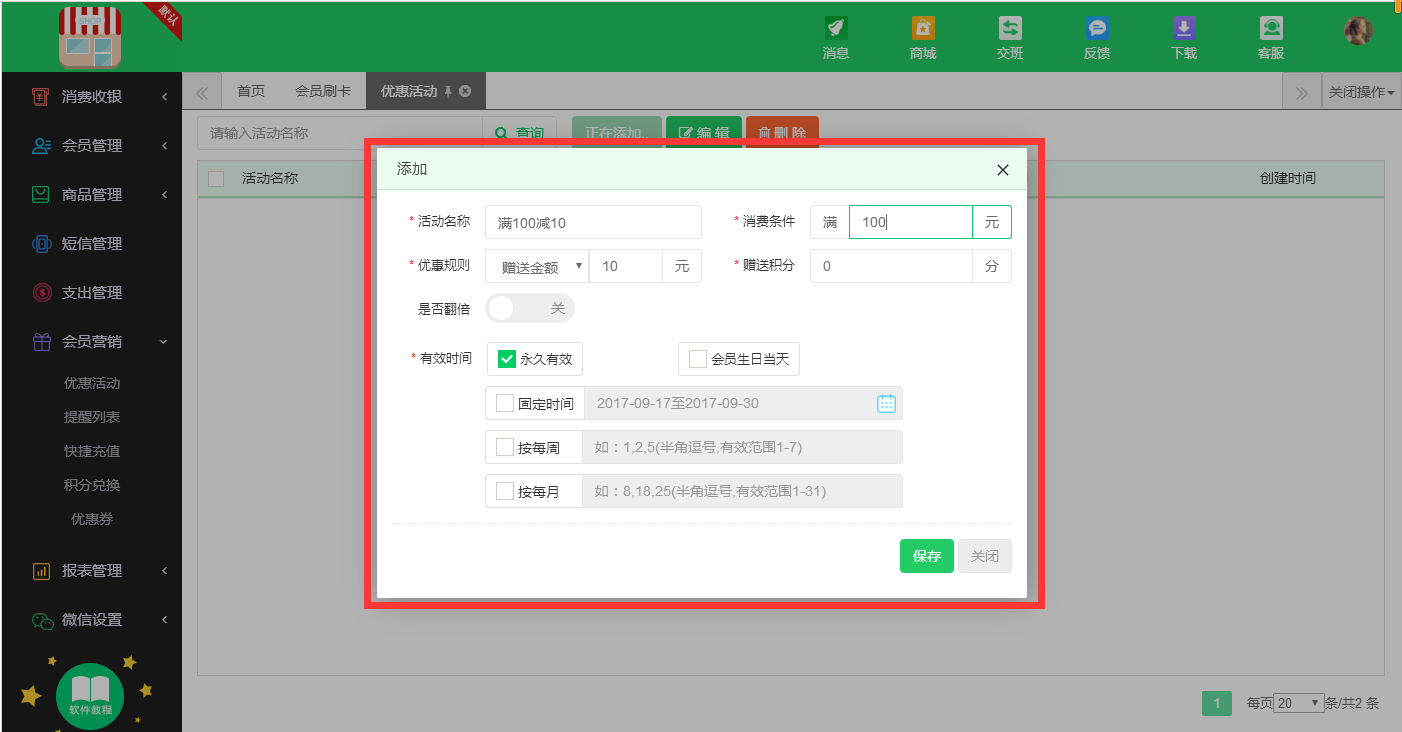Open the 关闭操作 dropdown
1402x732 pixels.
(1361, 92)
